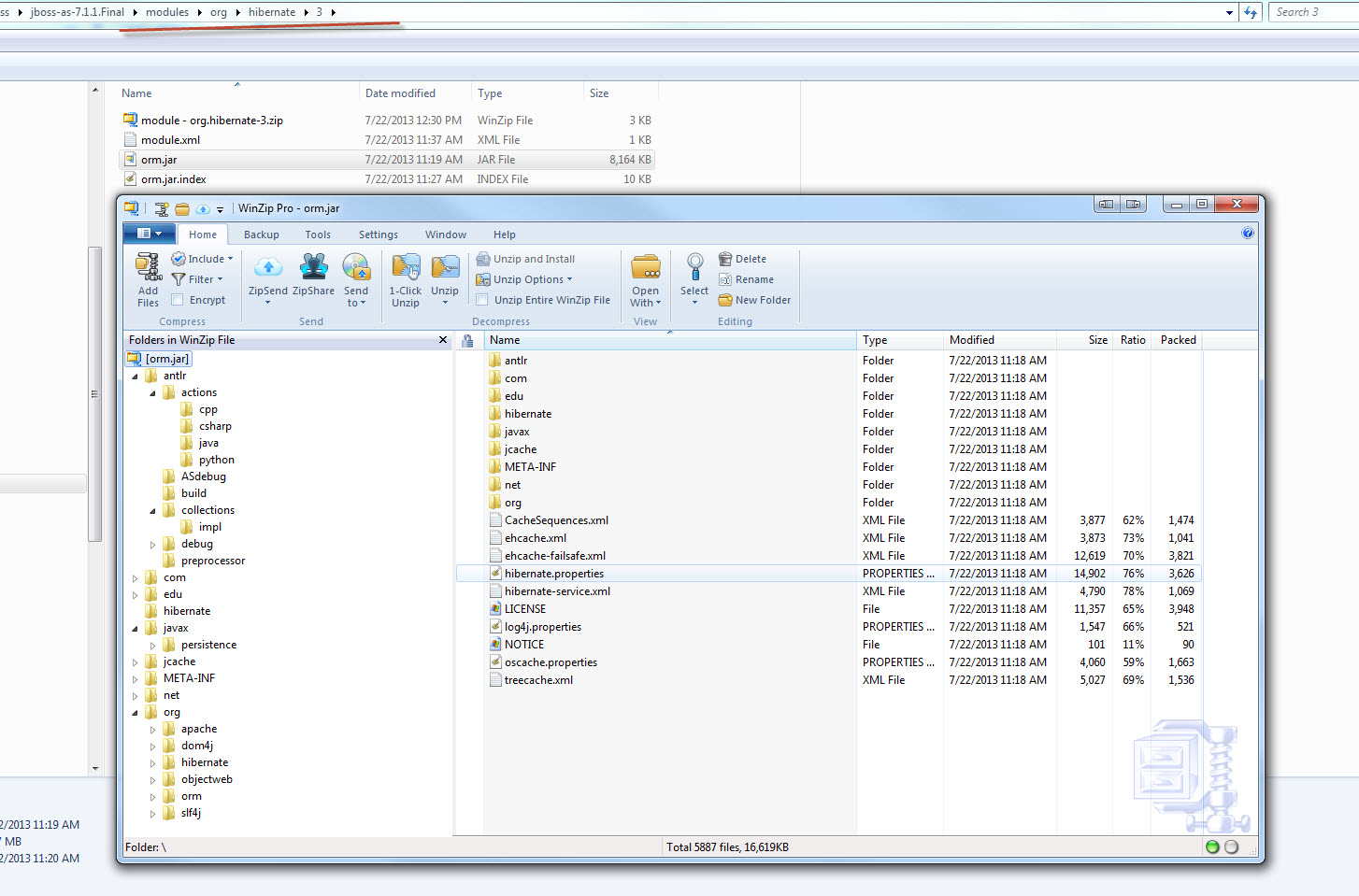Rename the selected item

point(746,279)
